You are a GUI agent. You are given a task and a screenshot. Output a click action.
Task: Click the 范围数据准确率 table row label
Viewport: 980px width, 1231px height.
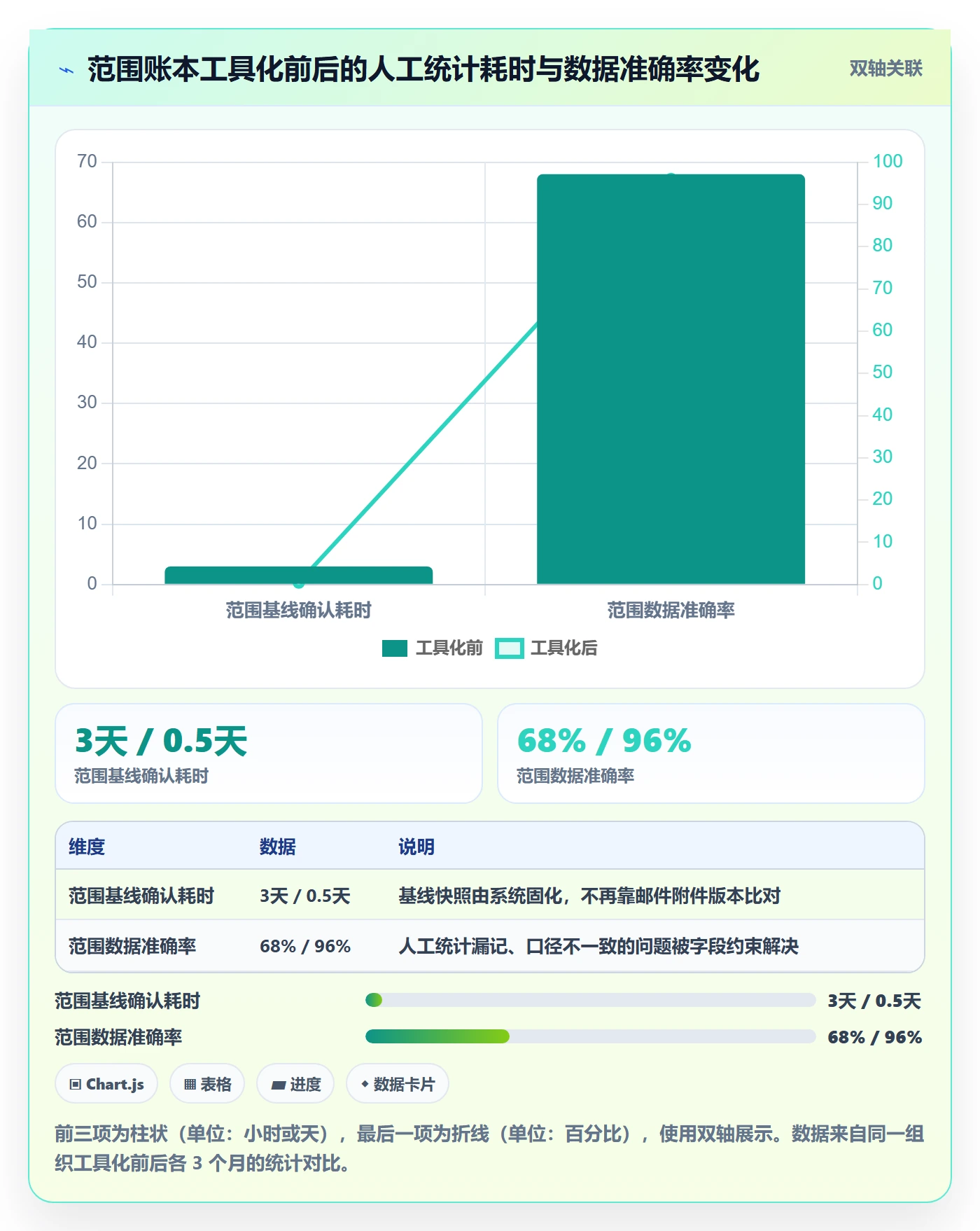point(132,946)
